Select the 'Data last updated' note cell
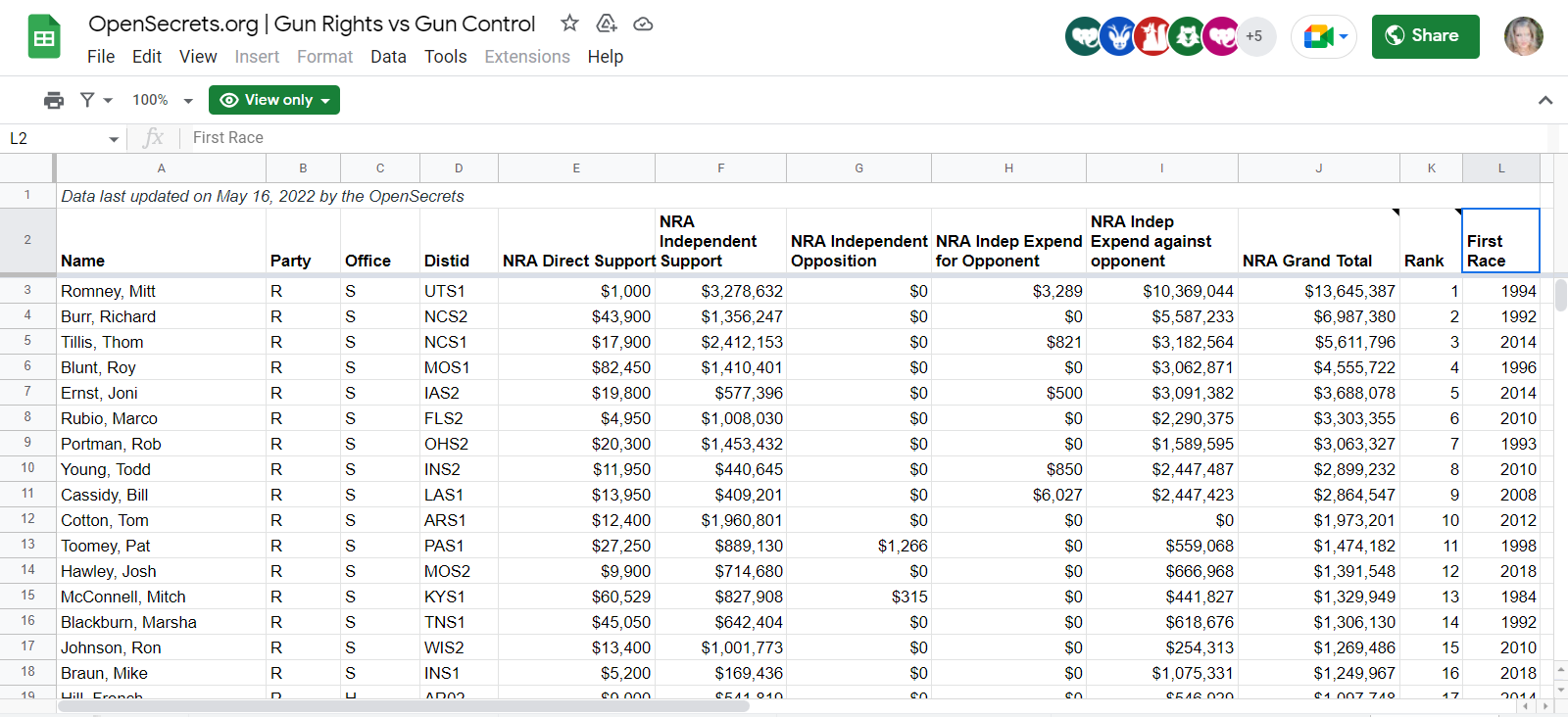 coord(263,196)
